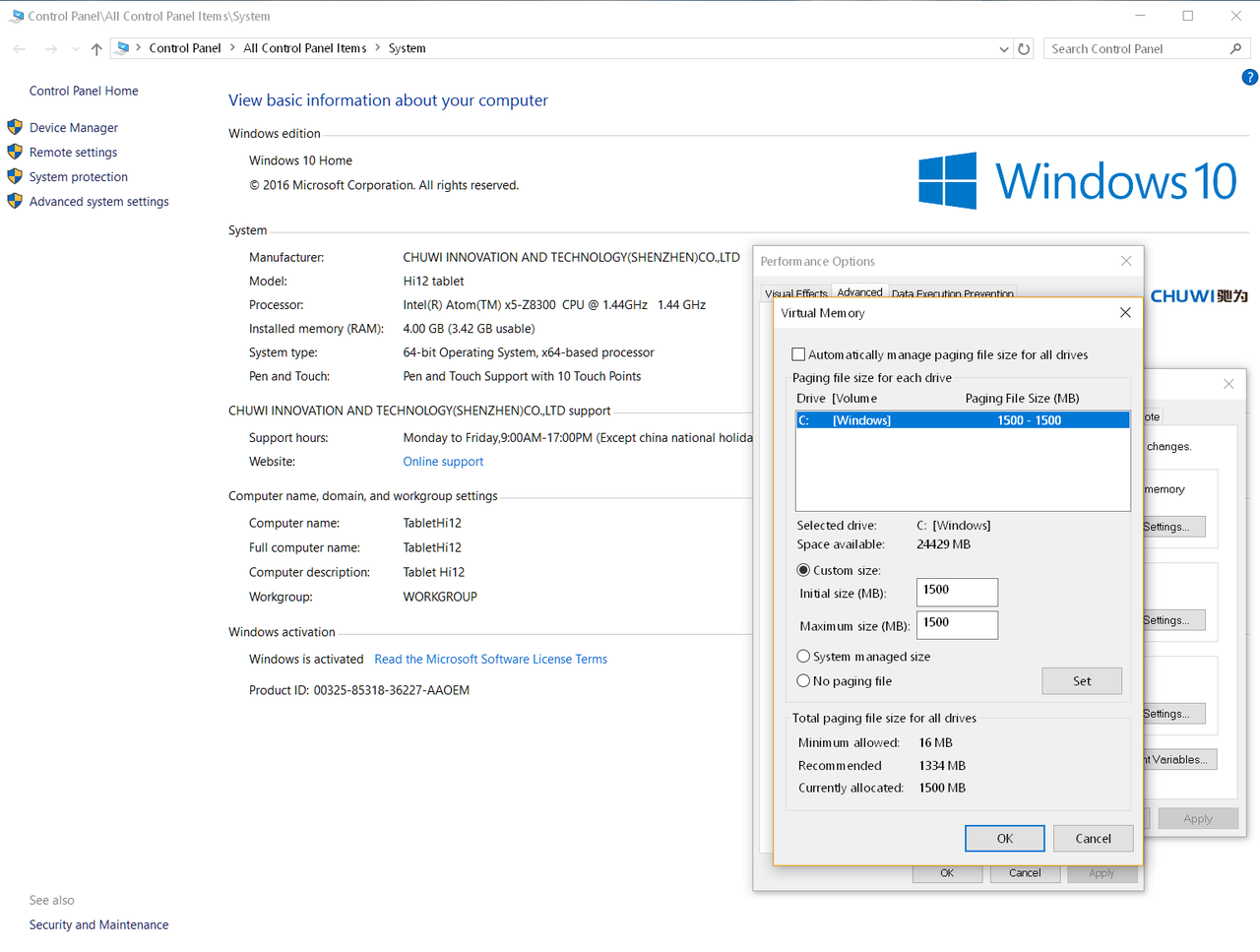Open Advanced system settings link
This screenshot has width=1260, height=952.
99,202
